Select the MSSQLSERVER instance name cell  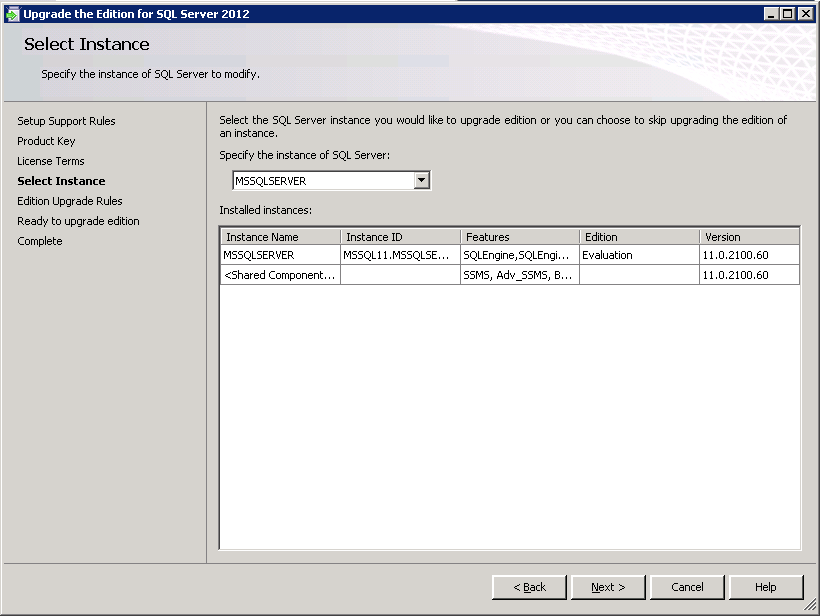pyautogui.click(x=281, y=255)
